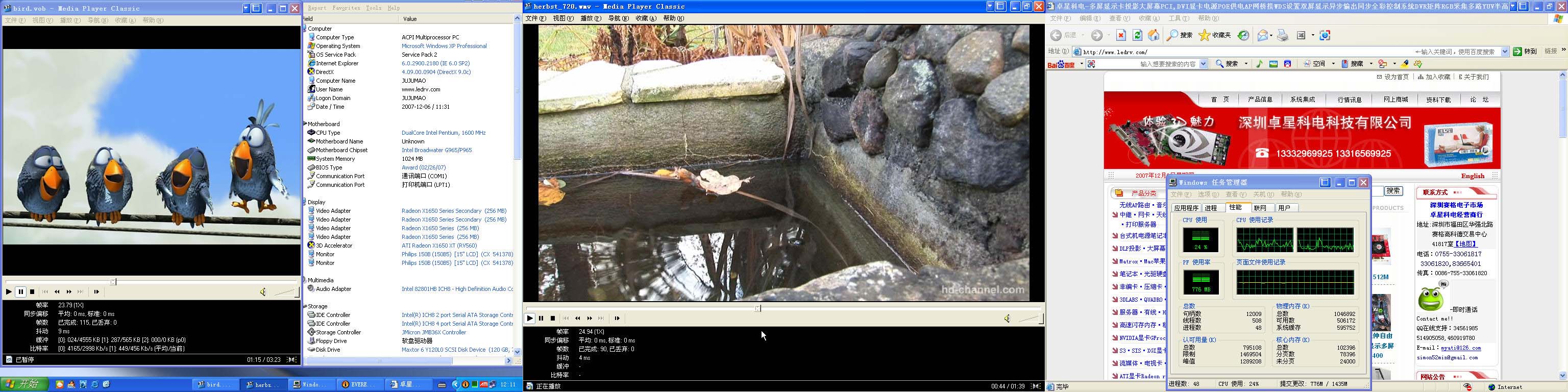Select the Motherboard Chipset row in EVEREST
This screenshot has width=1568, height=392.
point(408,151)
